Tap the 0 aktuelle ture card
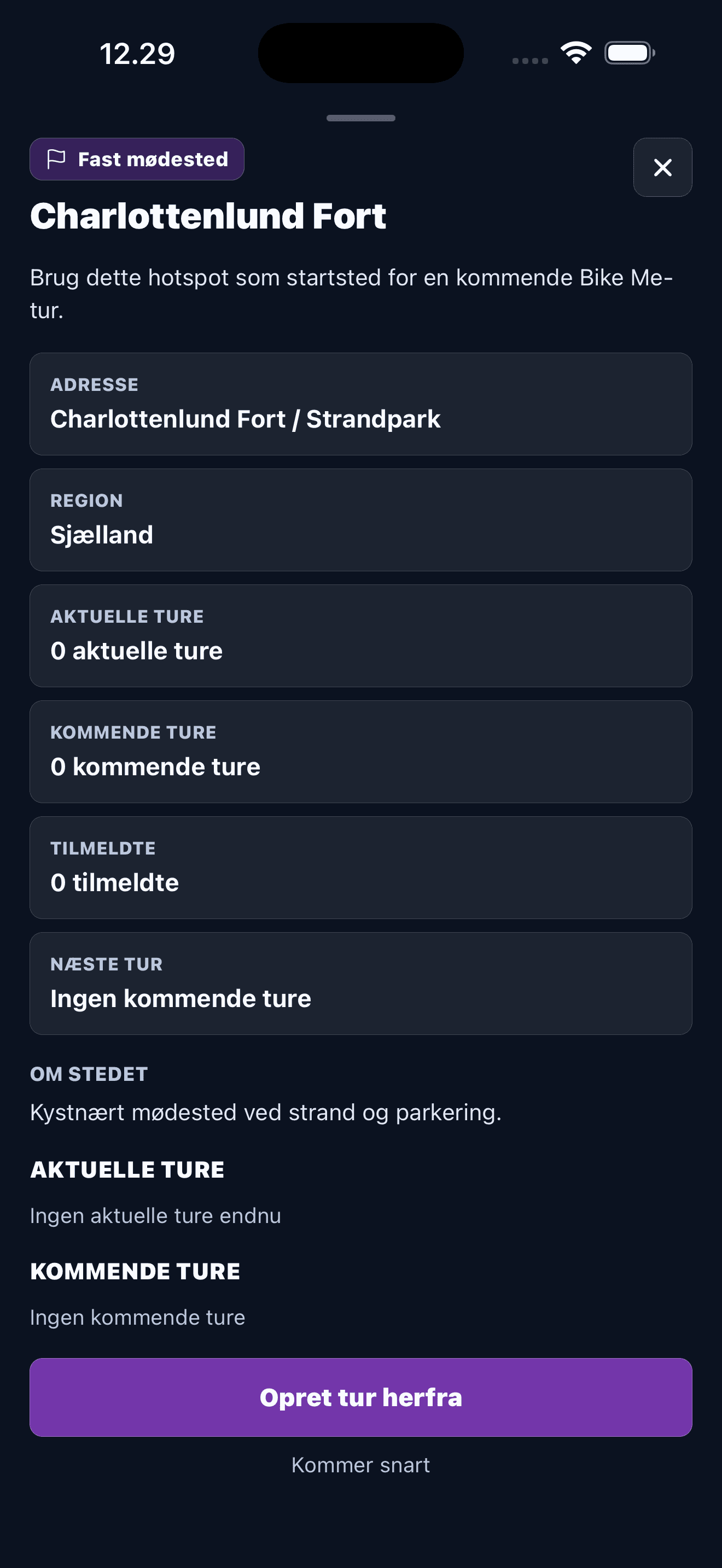This screenshot has width=722, height=1568. (x=361, y=636)
